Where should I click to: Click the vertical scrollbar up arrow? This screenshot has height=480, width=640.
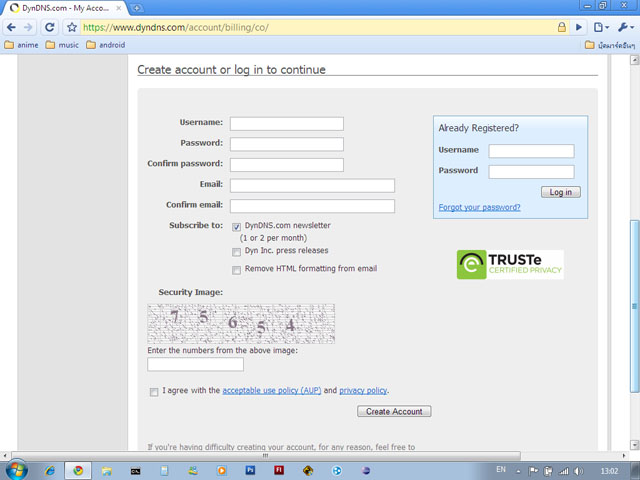click(634, 60)
